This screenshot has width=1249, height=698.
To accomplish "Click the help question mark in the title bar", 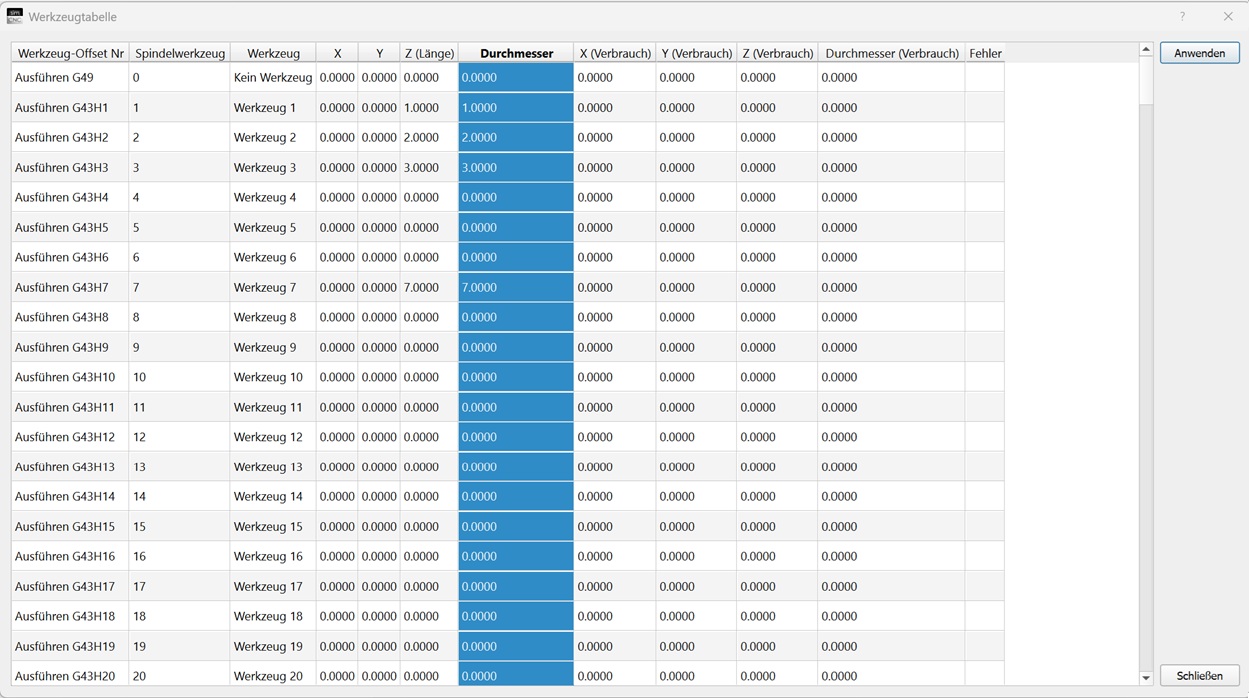I will click(1182, 17).
